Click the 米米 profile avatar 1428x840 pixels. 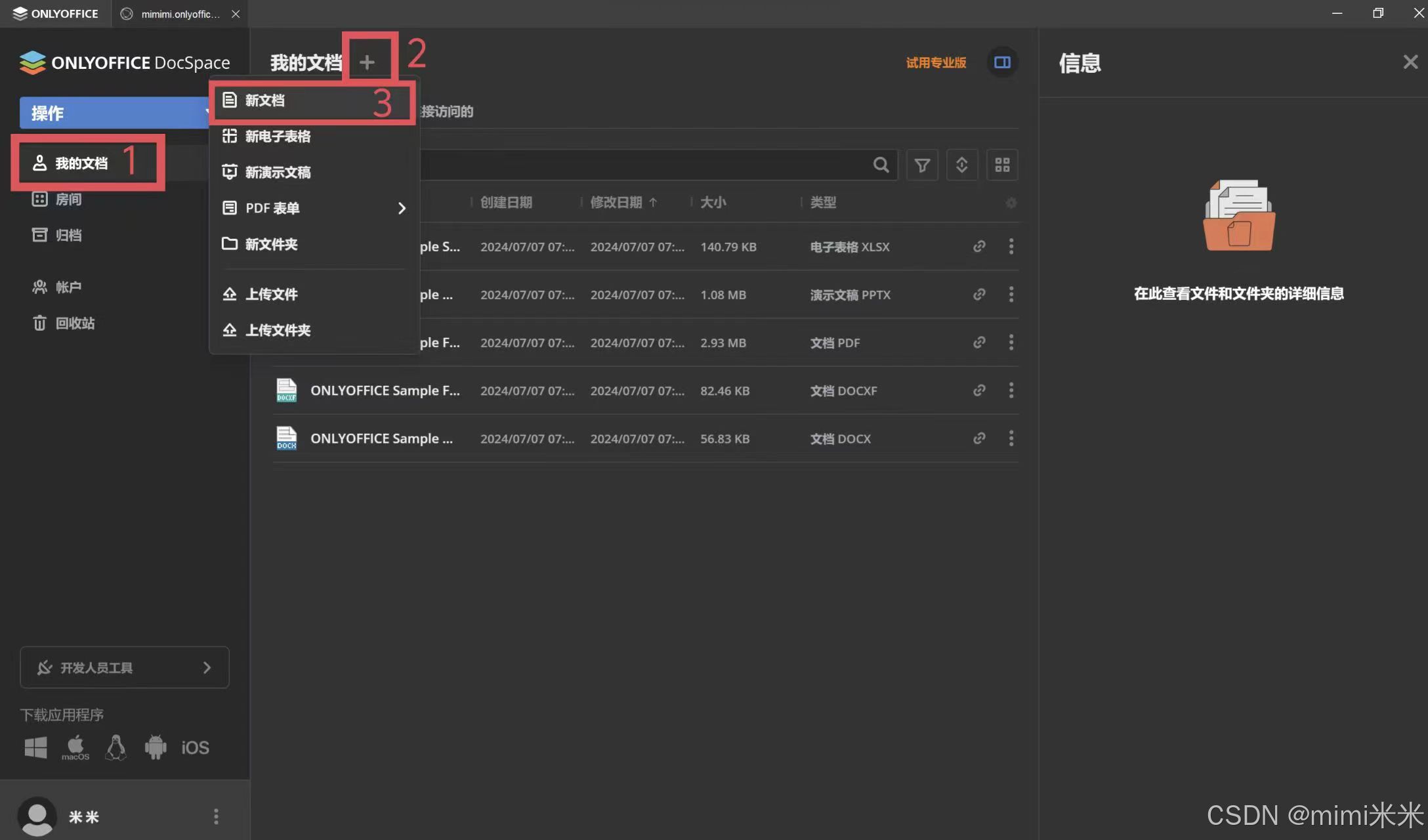point(37,816)
